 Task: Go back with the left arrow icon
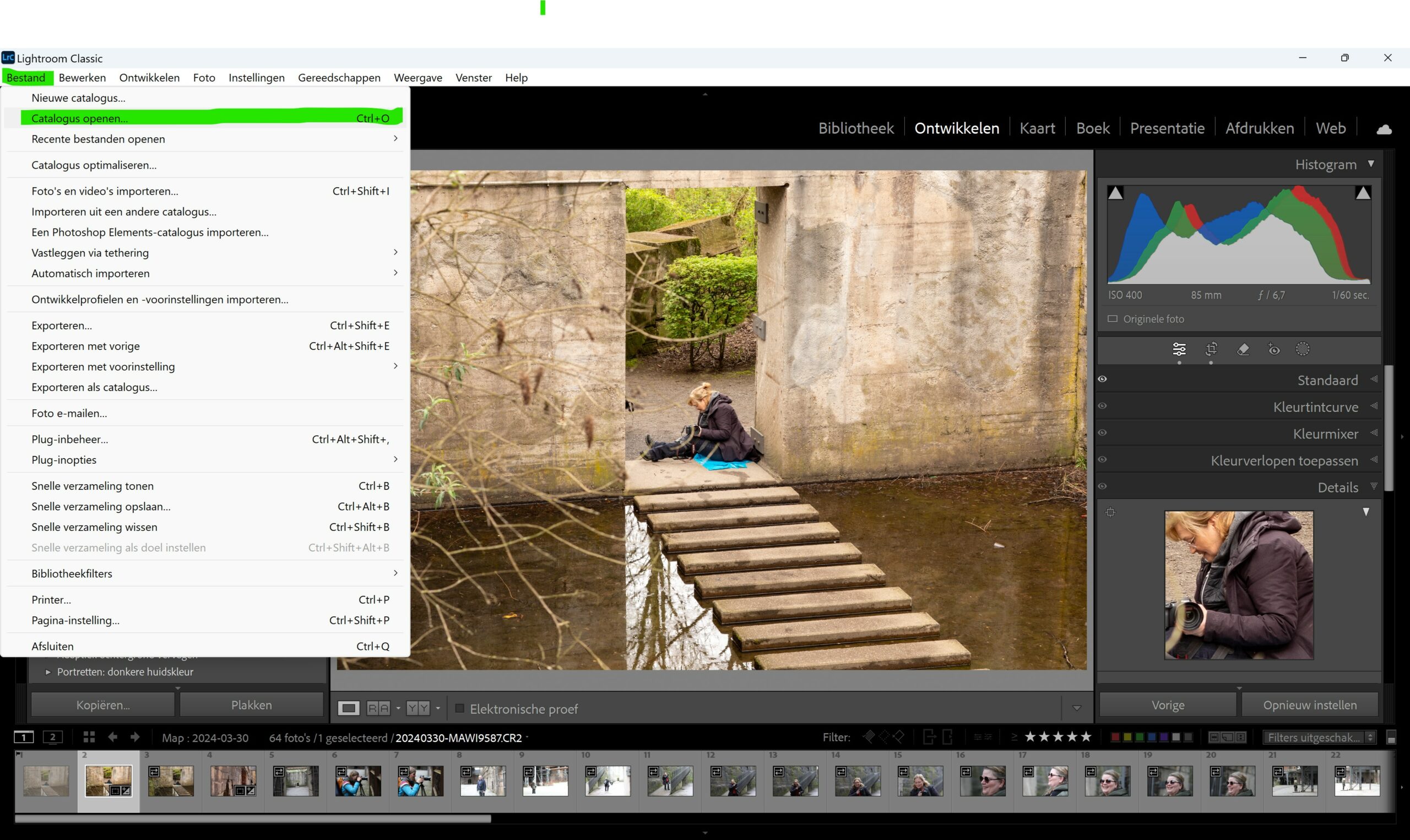click(x=112, y=737)
